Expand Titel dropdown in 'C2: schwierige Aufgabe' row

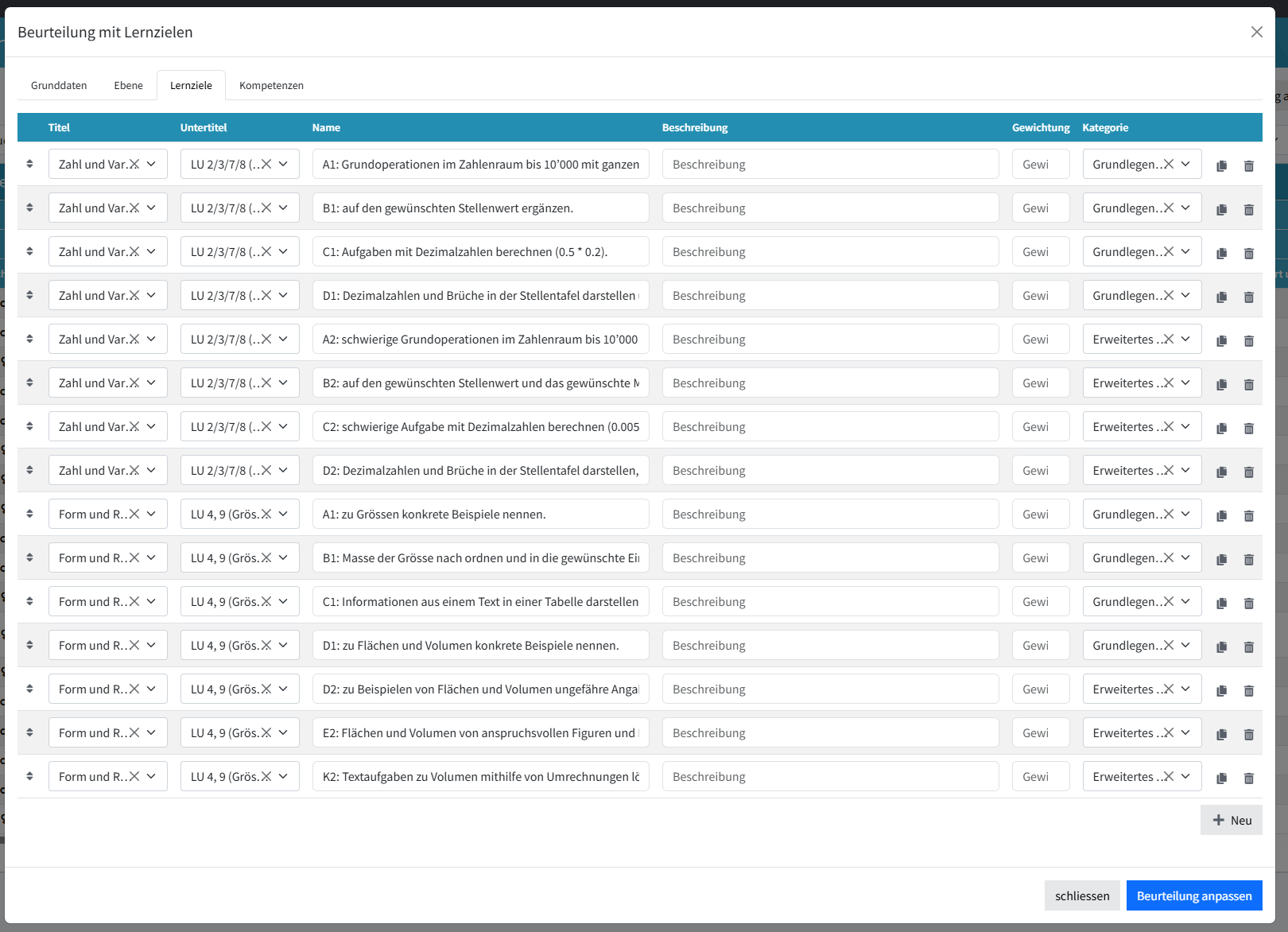[151, 426]
